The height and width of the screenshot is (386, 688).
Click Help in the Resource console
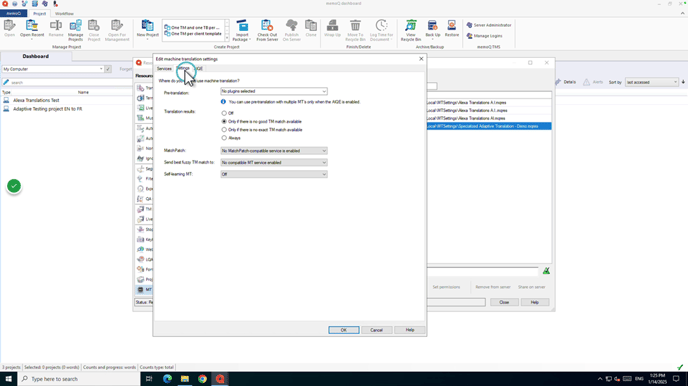click(x=534, y=302)
